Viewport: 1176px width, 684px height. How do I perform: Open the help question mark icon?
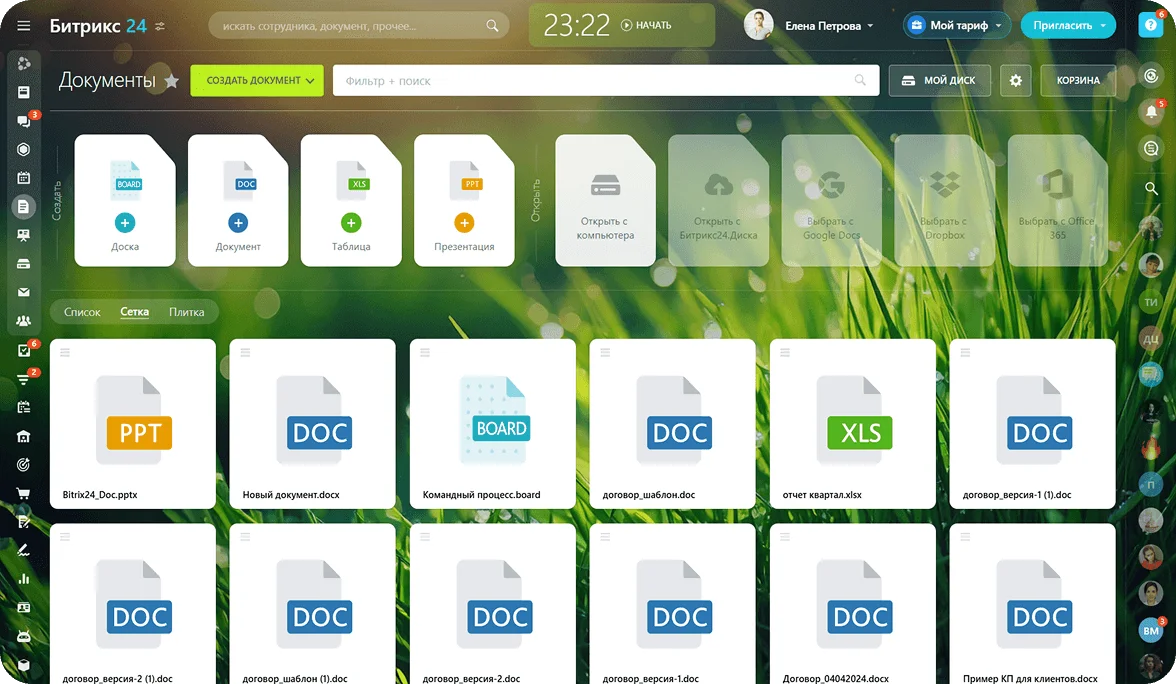coord(1150,25)
